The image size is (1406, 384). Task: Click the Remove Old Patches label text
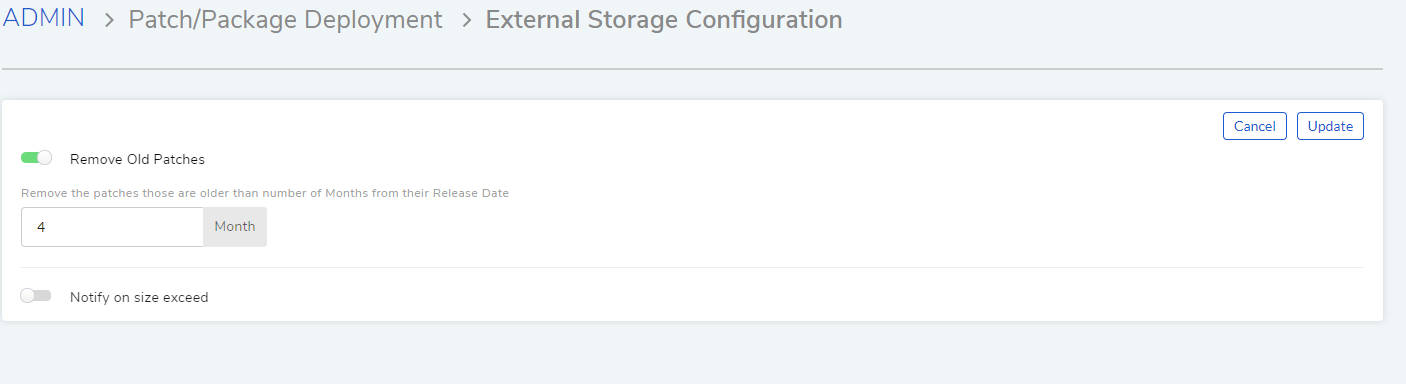click(x=137, y=159)
